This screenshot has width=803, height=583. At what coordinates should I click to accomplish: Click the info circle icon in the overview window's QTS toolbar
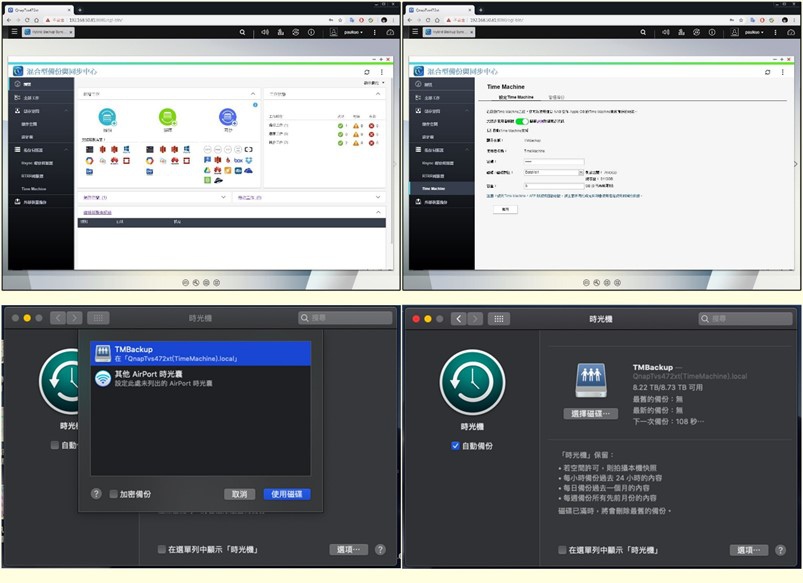[311, 32]
